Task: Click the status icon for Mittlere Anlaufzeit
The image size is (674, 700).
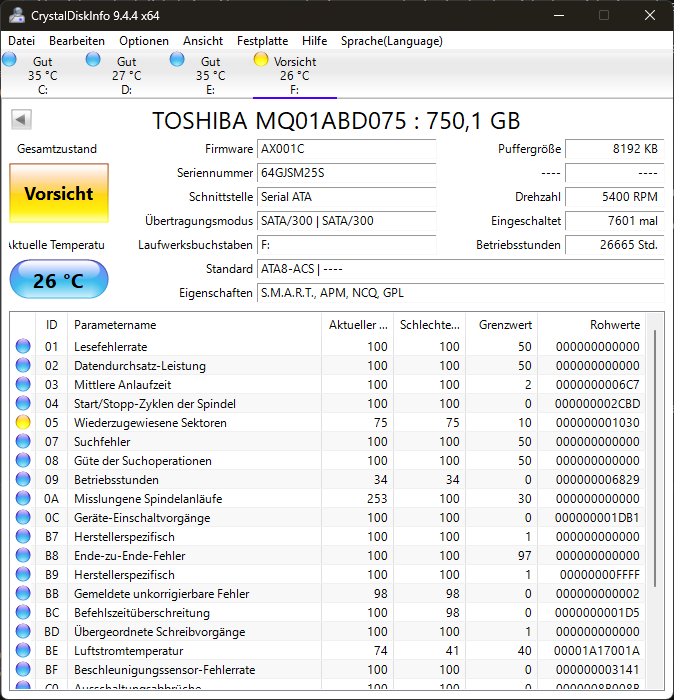Action: pyautogui.click(x=23, y=384)
